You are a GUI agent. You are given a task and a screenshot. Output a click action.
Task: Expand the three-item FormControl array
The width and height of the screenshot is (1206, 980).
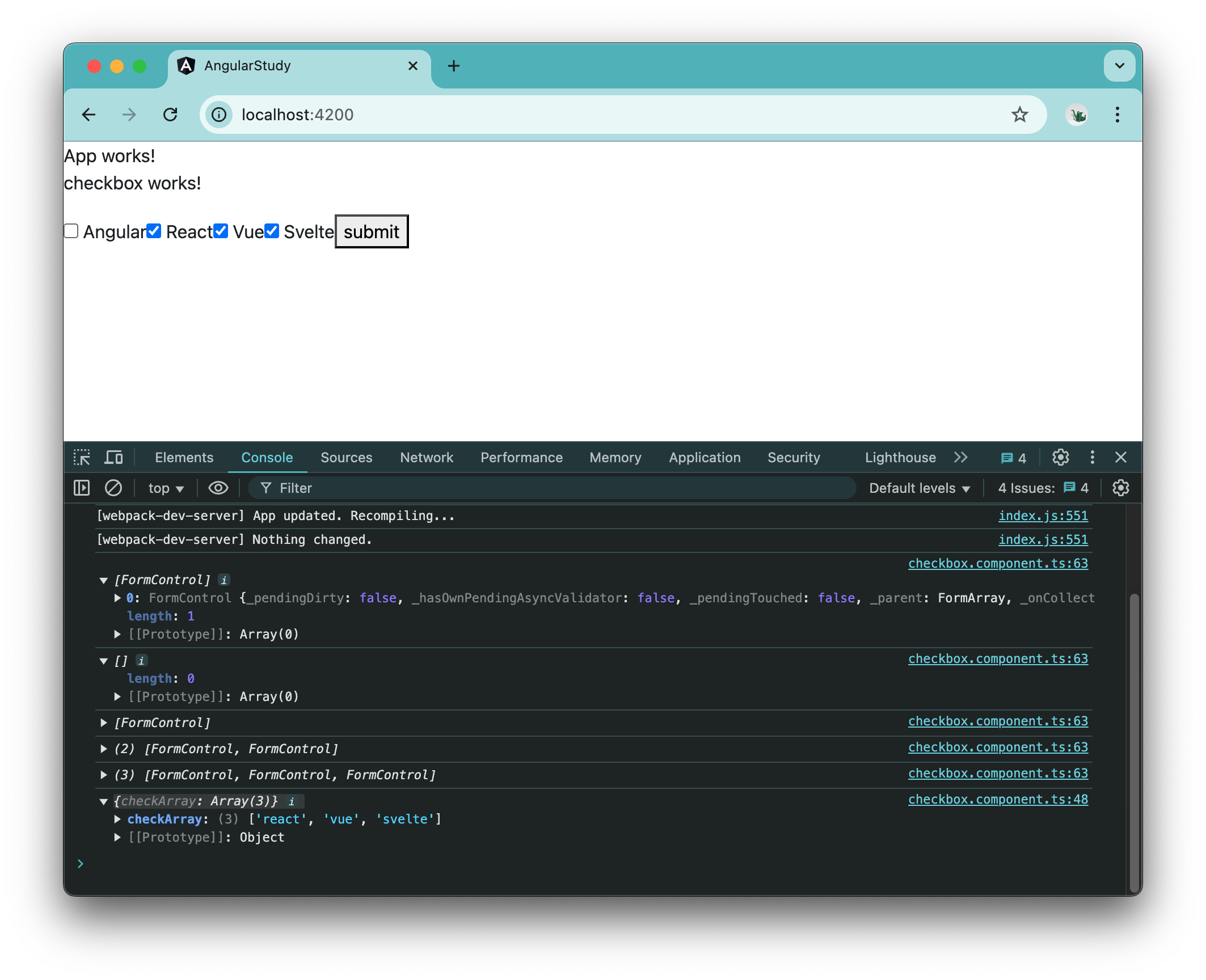coord(104,775)
